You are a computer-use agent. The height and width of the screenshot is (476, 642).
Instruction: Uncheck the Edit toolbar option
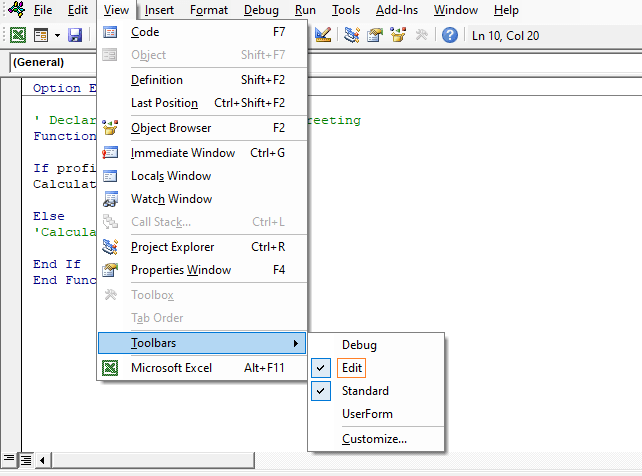click(351, 368)
